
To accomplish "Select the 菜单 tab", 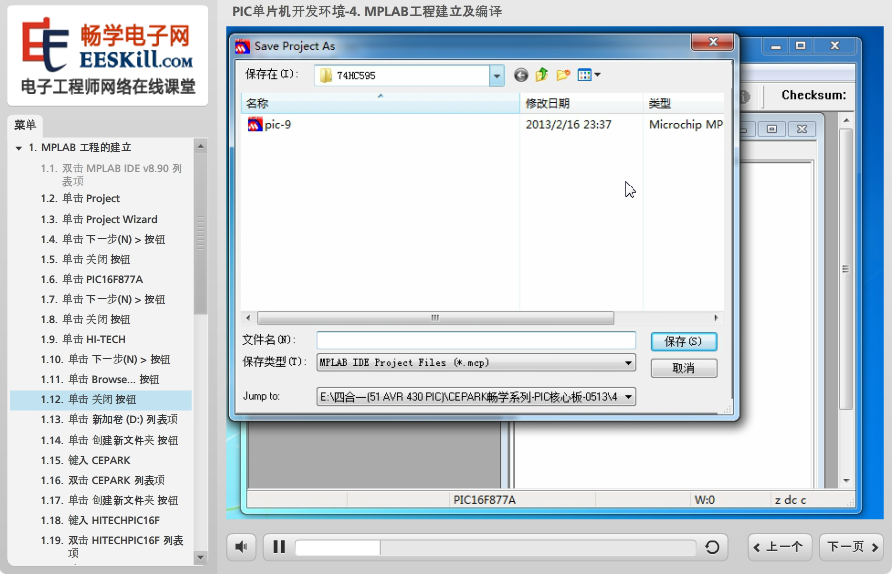I will pyautogui.click(x=25, y=125).
